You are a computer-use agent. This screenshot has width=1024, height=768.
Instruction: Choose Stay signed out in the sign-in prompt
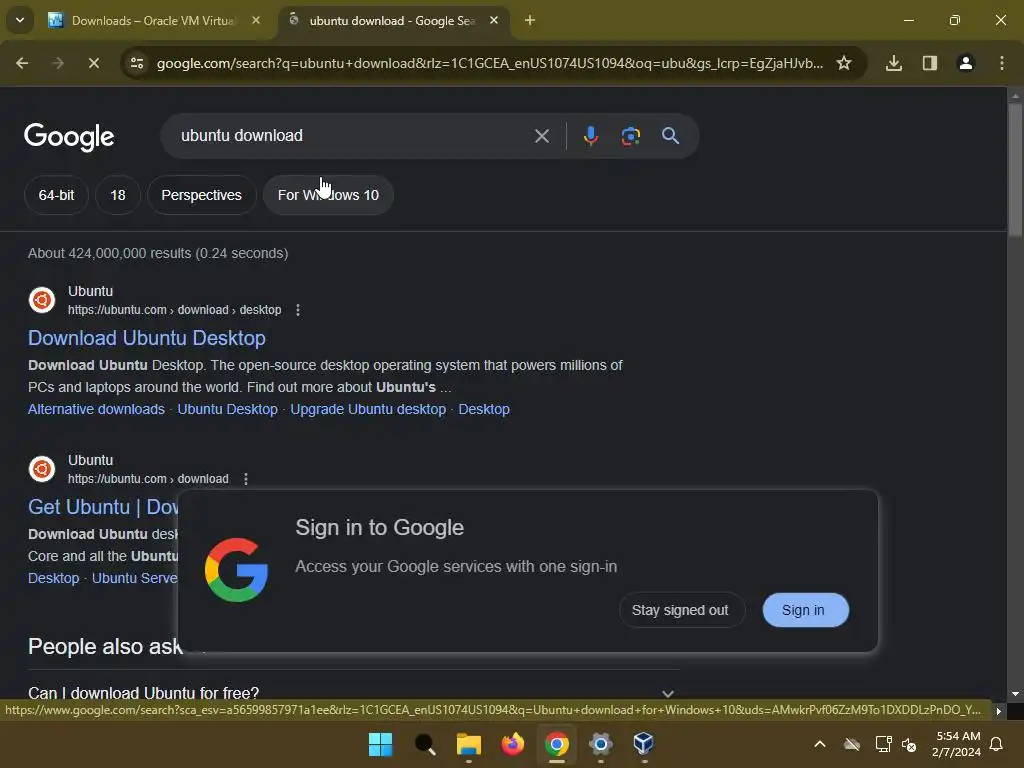pyautogui.click(x=680, y=610)
